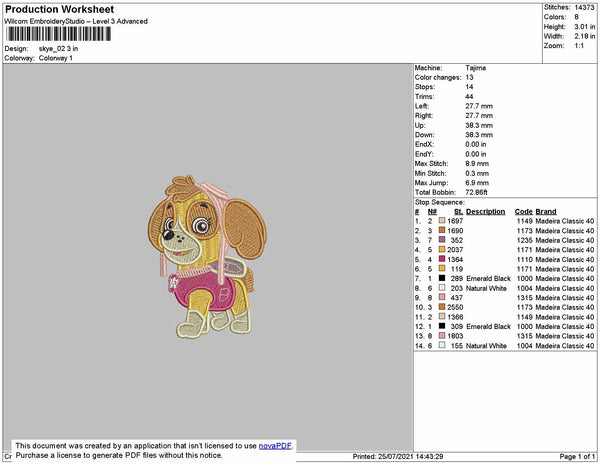Image resolution: width=600 pixels, height=464 pixels.
Task: Click the Stop Sequence label
Action: (440, 202)
